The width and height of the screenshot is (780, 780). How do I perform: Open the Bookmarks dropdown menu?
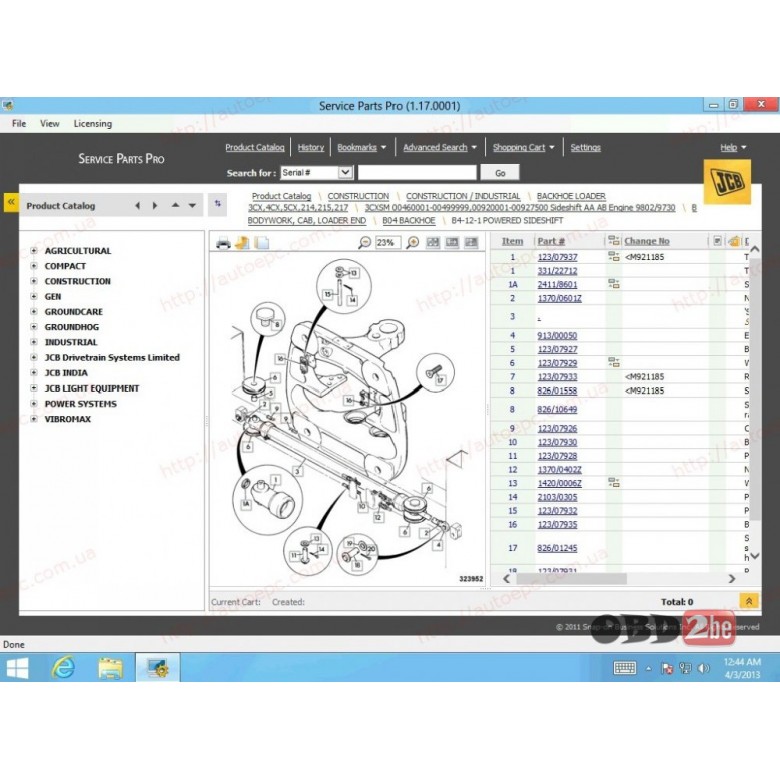[x=362, y=147]
